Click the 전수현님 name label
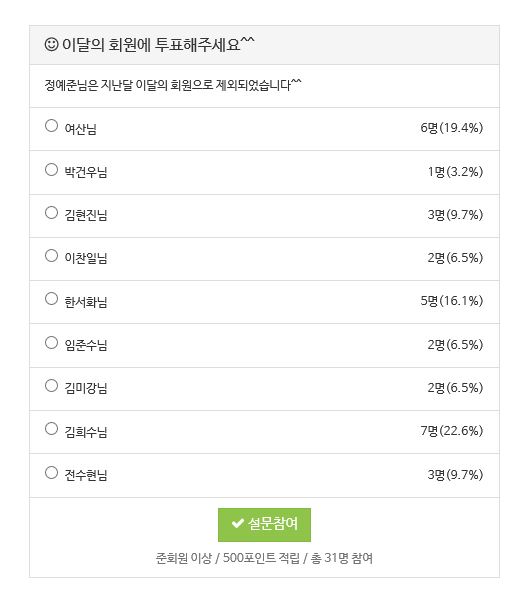Image resolution: width=527 pixels, height=607 pixels. [x=86, y=475]
